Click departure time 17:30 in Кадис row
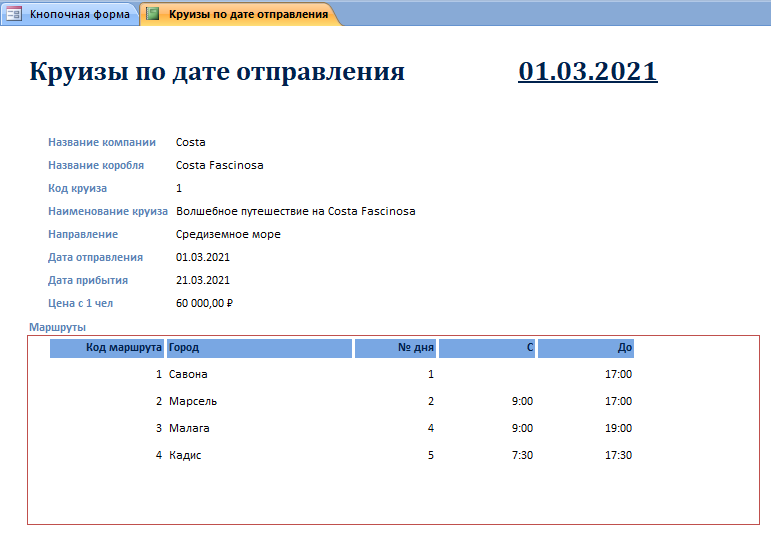Viewport: 771px width, 538px height. (618, 455)
